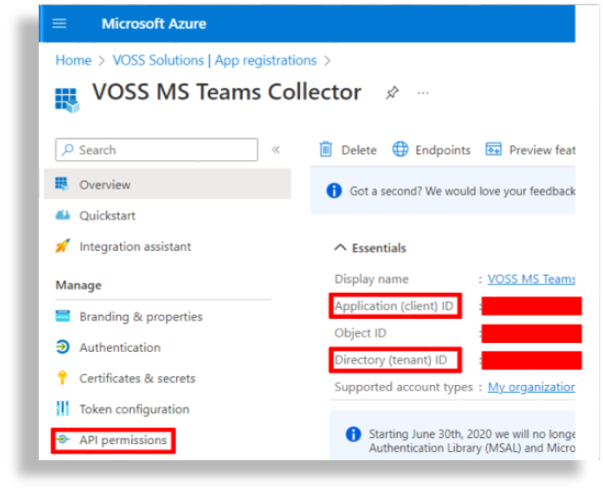Click the Token configuration bars icon
603x494 pixels.
pos(63,408)
